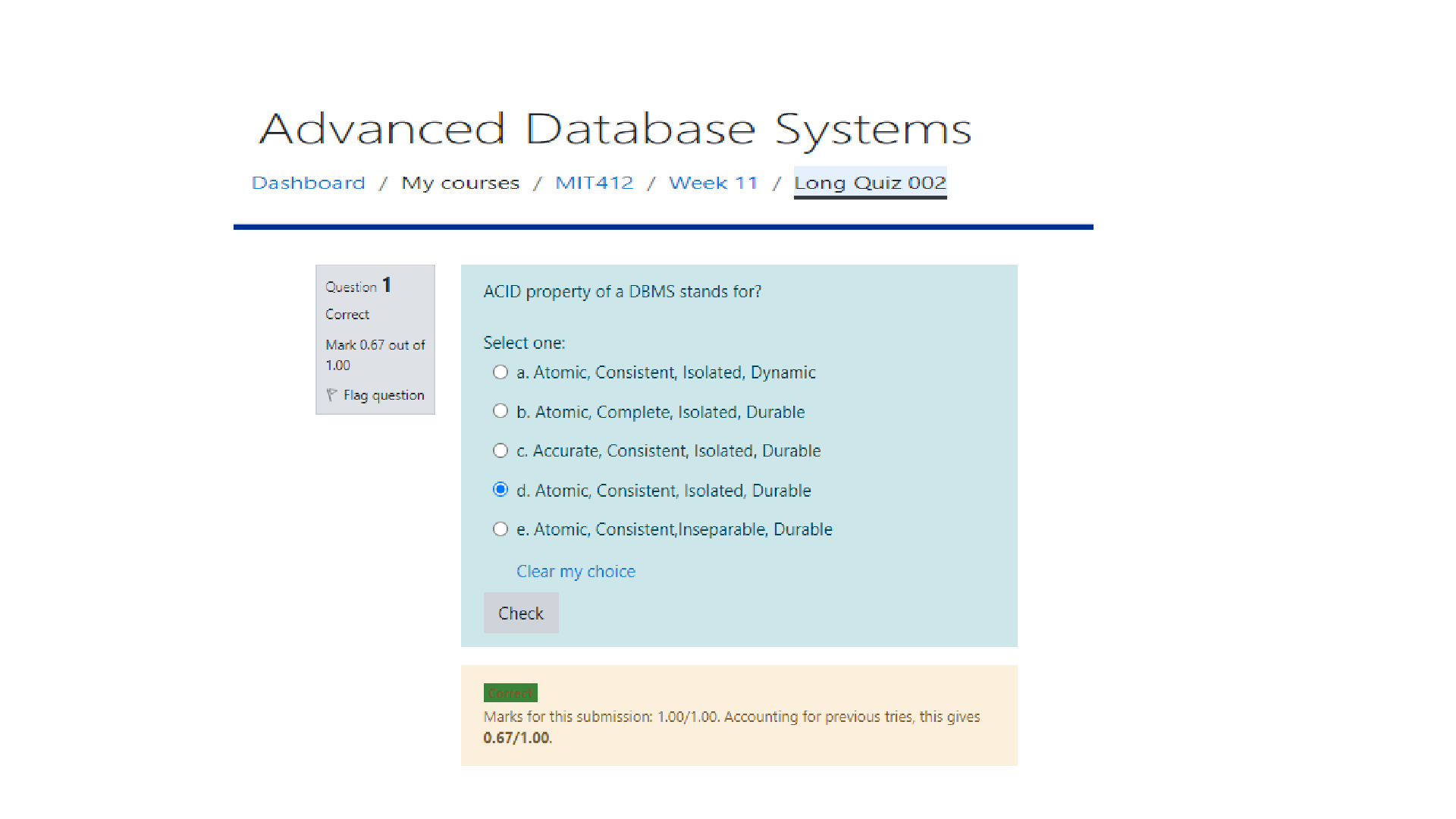Open the Dashboard breadcrumb link
The width and height of the screenshot is (1456, 819).
308,183
